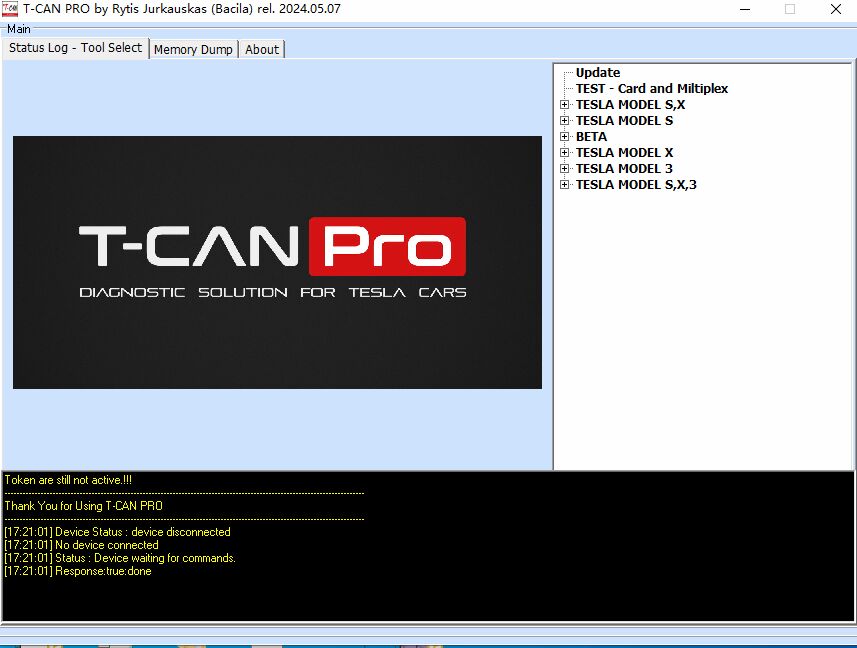Click 'Response:true:done' log entry
The width and height of the screenshot is (857, 648).
point(78,571)
